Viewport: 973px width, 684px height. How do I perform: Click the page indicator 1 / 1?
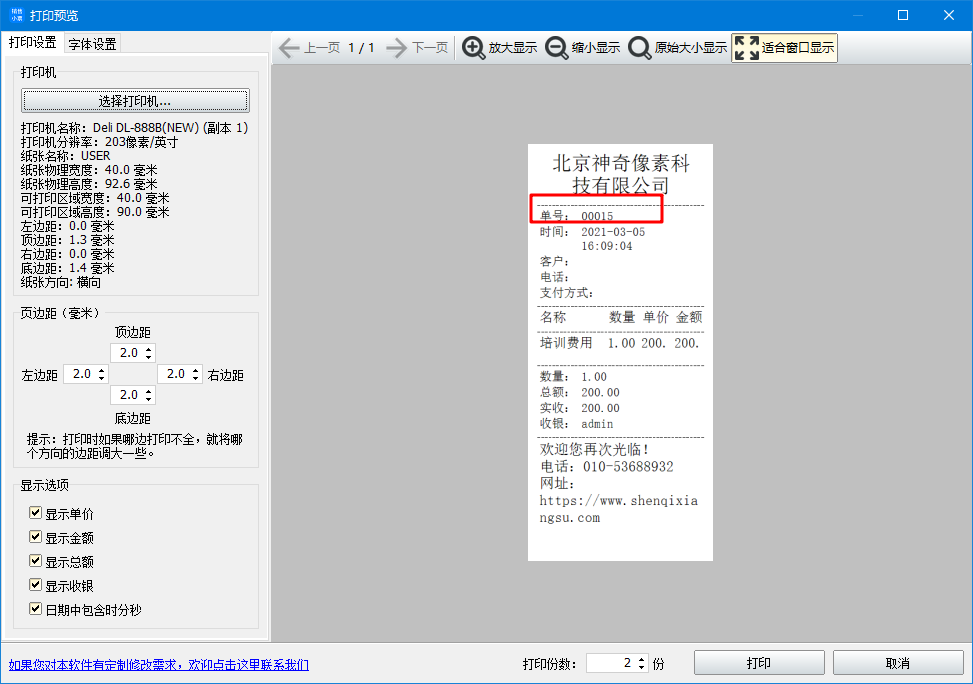point(361,48)
